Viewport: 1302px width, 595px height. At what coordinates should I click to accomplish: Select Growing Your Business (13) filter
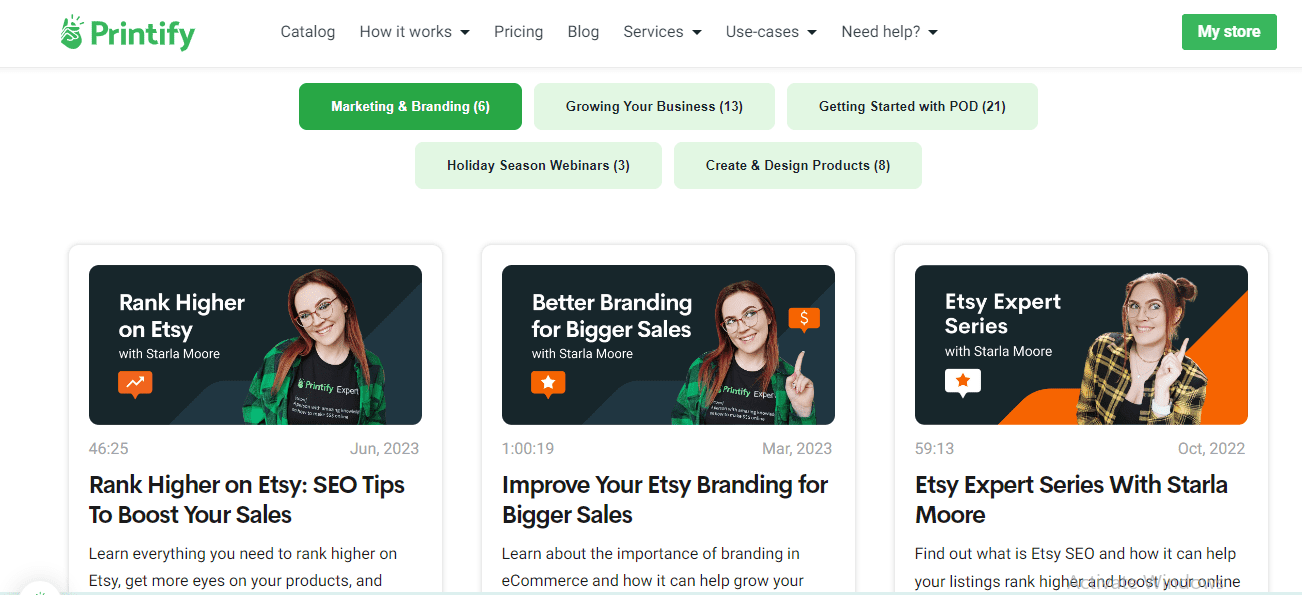pos(654,106)
